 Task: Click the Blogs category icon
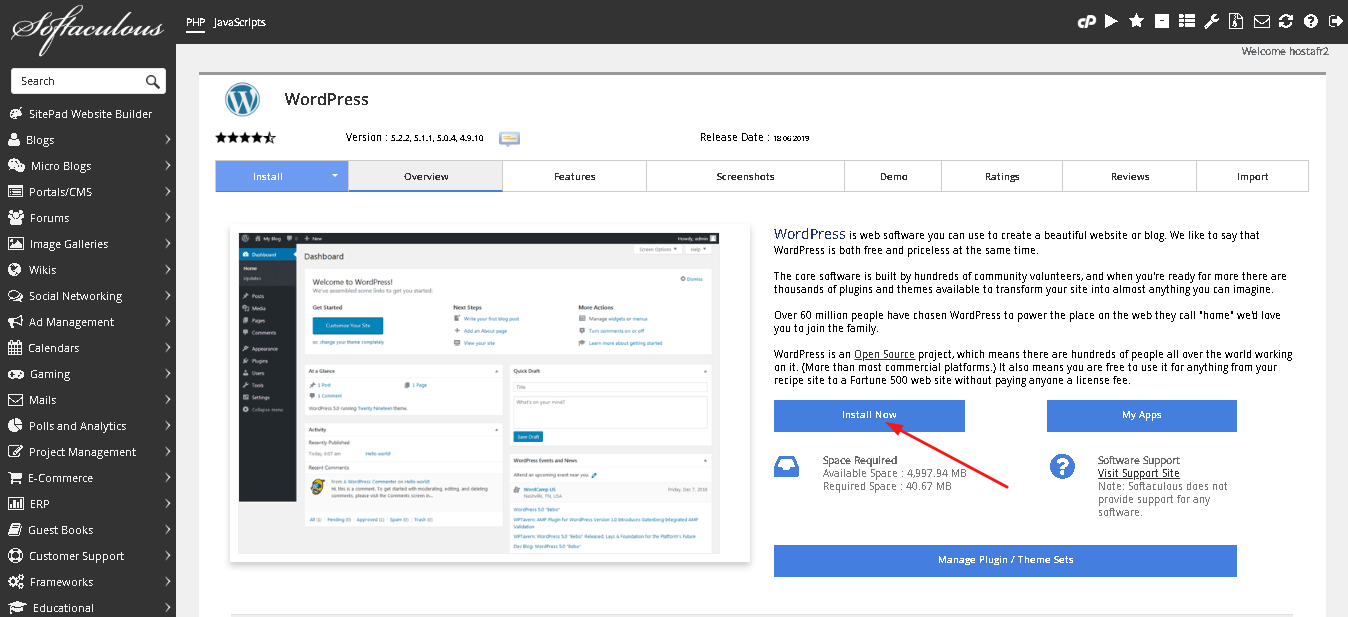14,140
